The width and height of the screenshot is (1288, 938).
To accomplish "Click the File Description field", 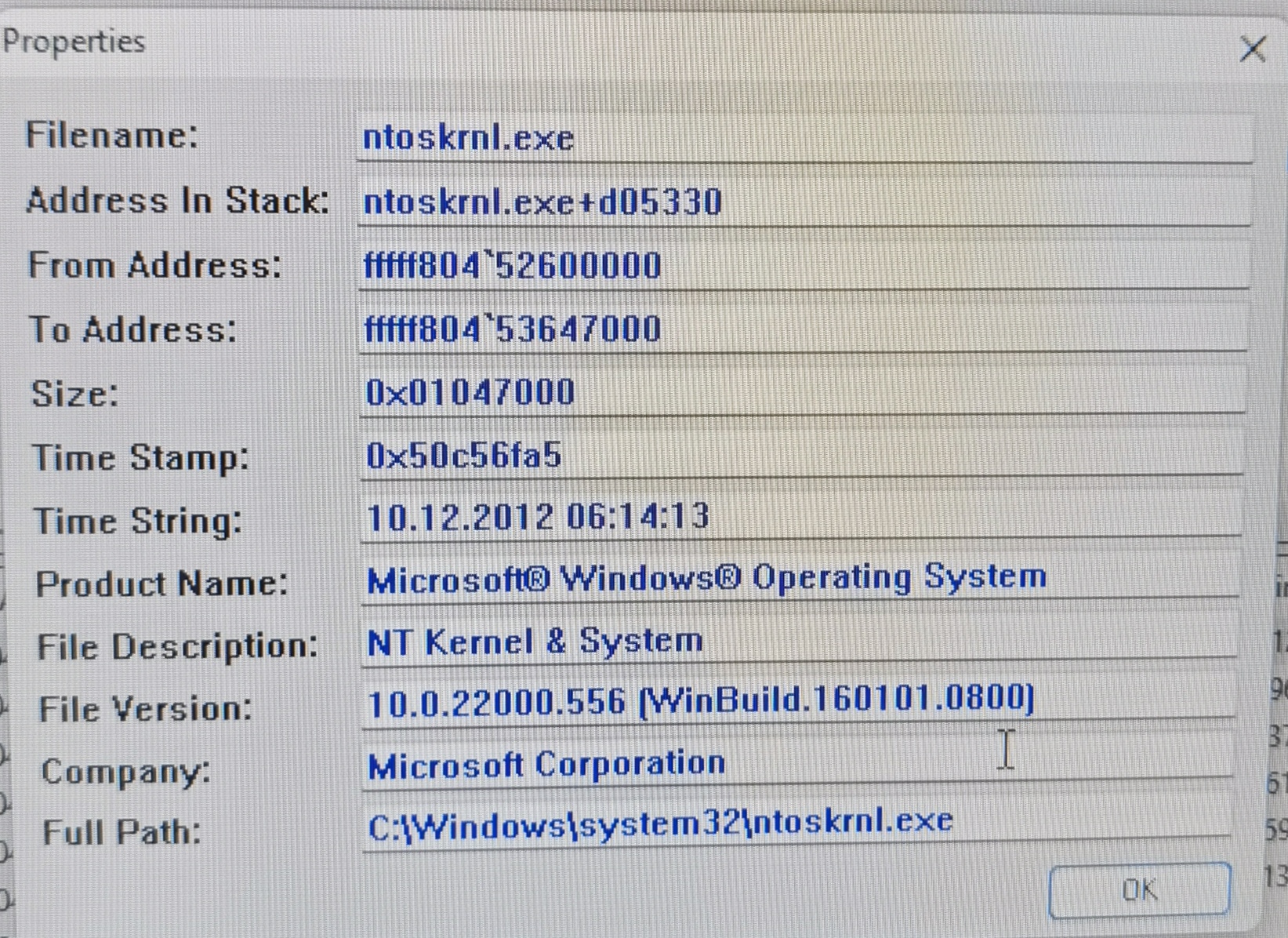I will coord(800,642).
